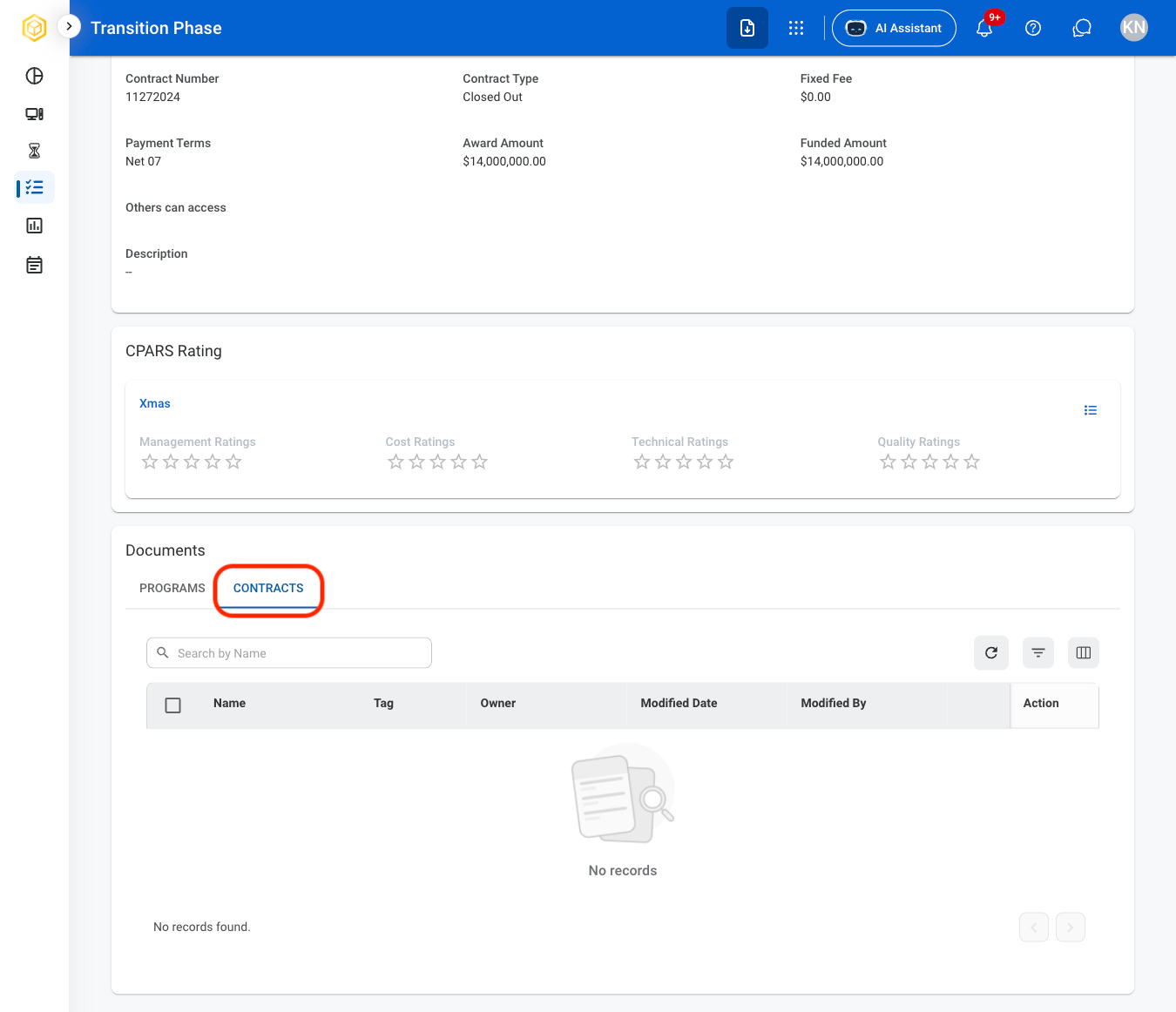Click the Closed Out contract type value
1176x1012 pixels.
pyautogui.click(x=493, y=97)
